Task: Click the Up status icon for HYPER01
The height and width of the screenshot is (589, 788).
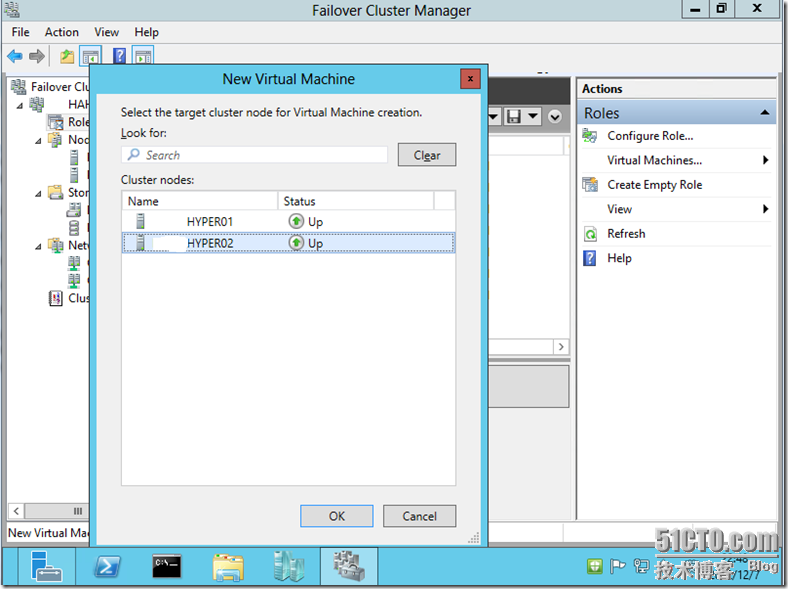Action: (296, 221)
